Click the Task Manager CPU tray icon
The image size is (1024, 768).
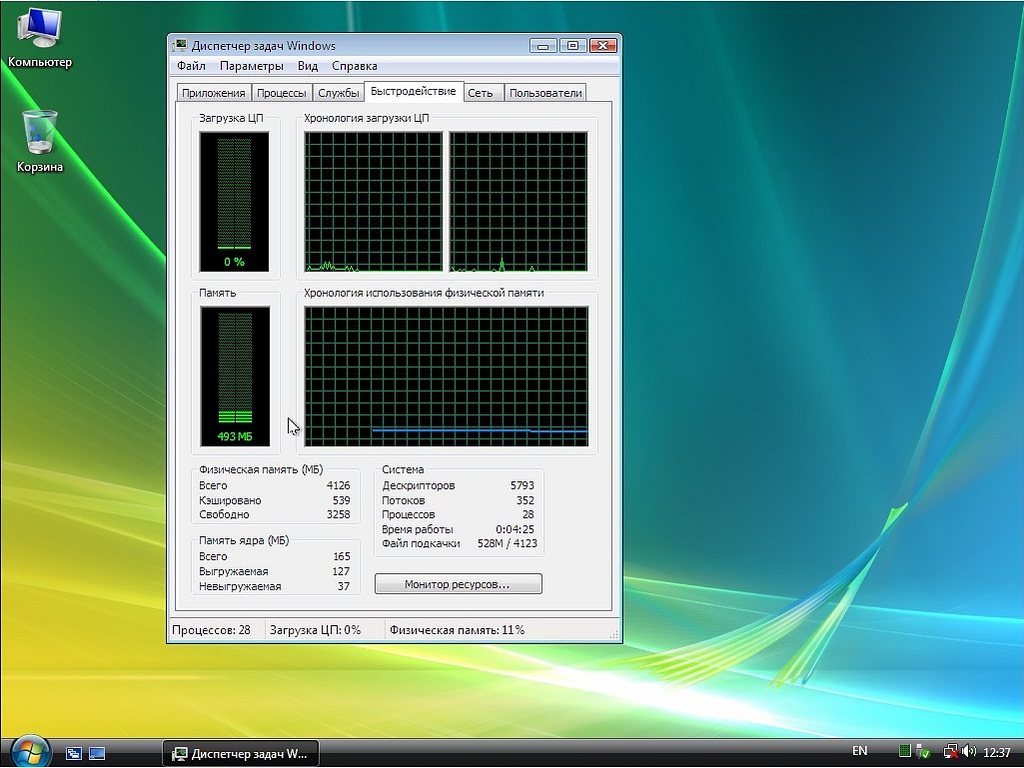905,751
